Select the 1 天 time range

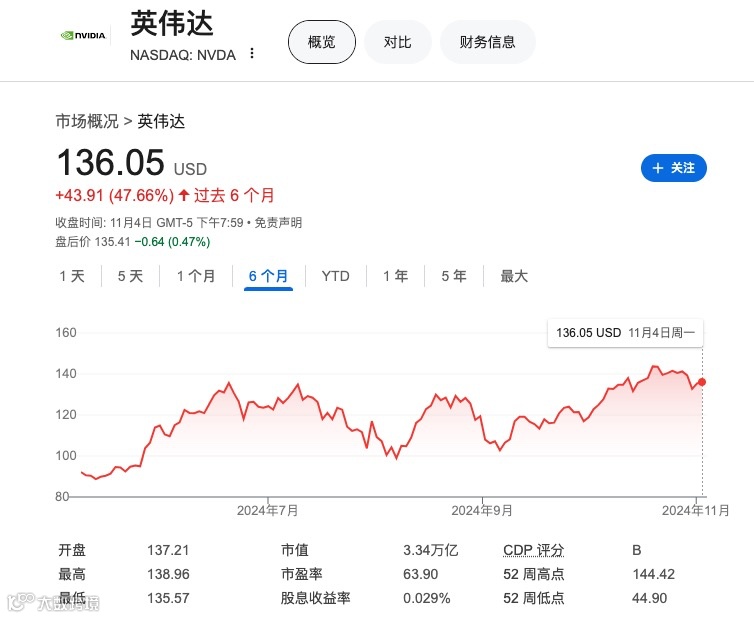click(x=72, y=276)
